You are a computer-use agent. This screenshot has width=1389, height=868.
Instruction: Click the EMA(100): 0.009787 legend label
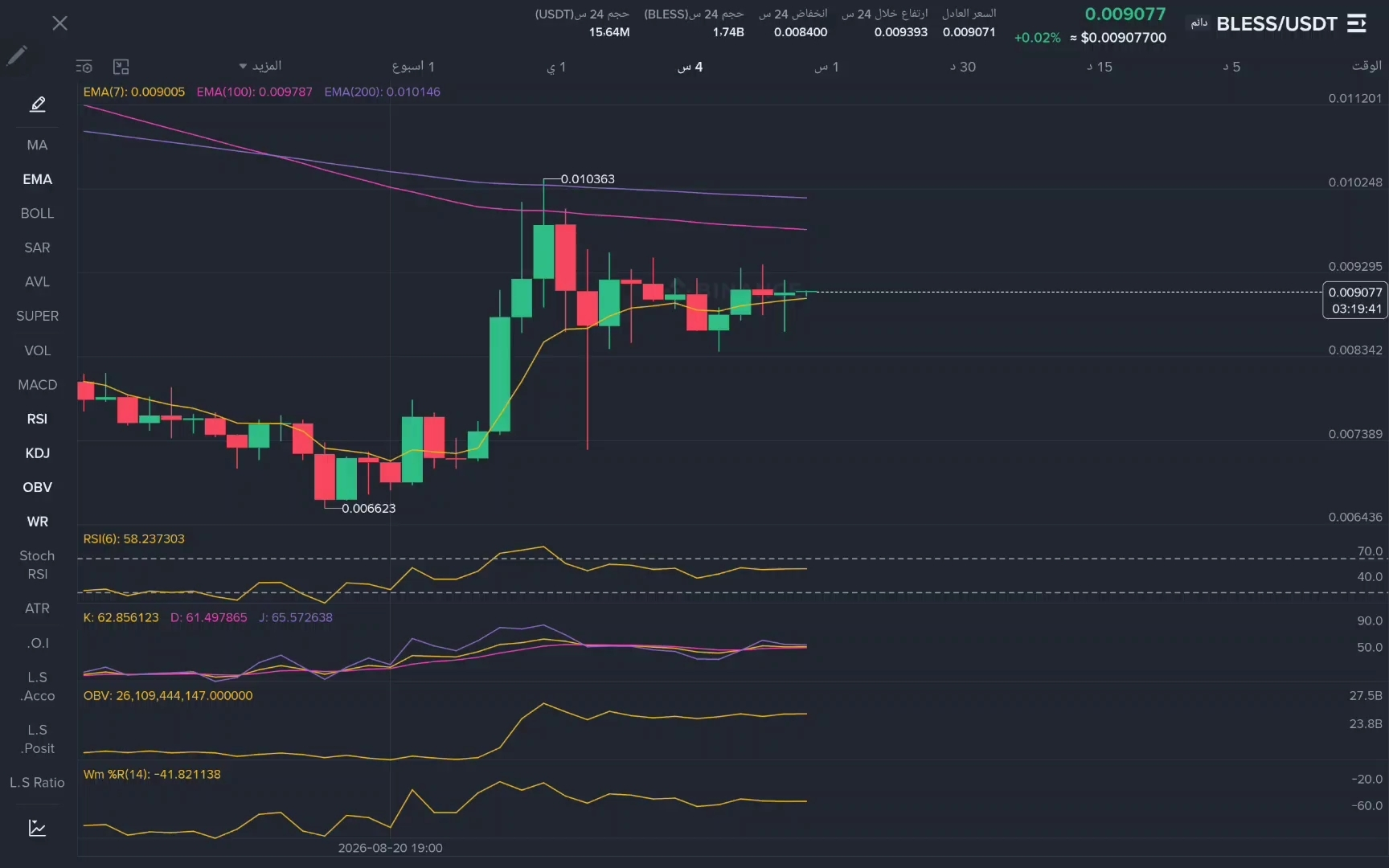click(255, 92)
